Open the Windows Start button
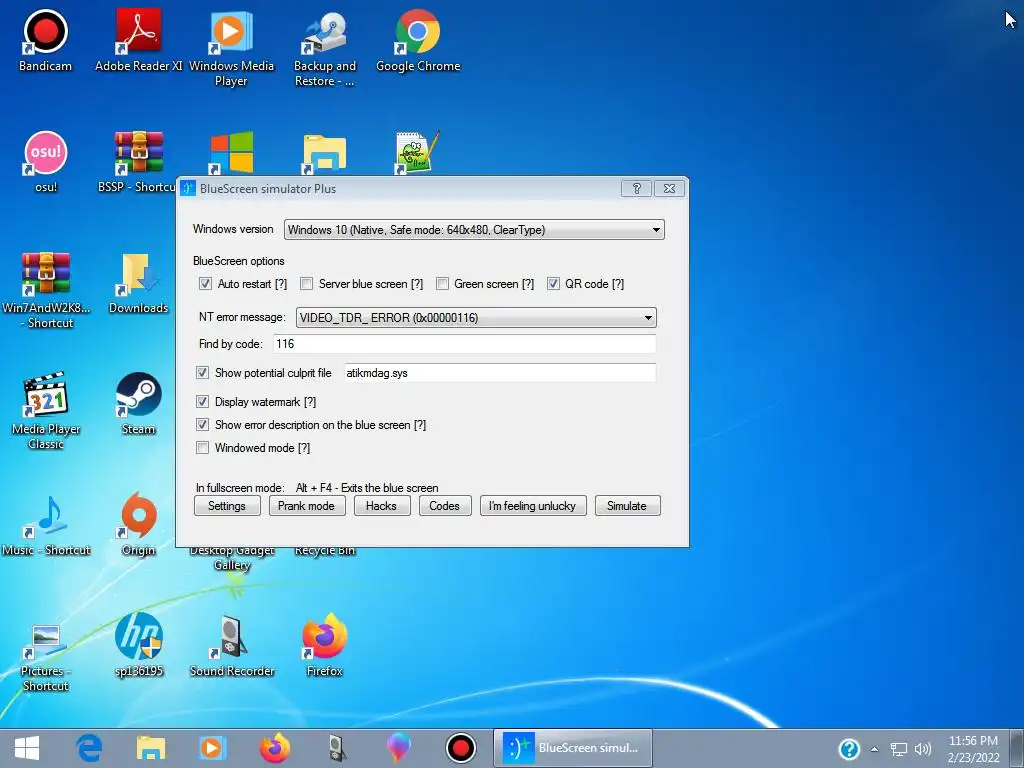The image size is (1024, 768). (x=27, y=748)
